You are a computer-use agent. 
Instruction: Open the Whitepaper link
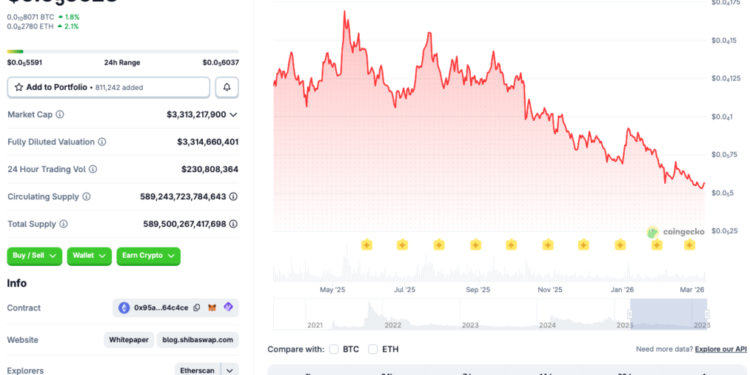pyautogui.click(x=129, y=340)
